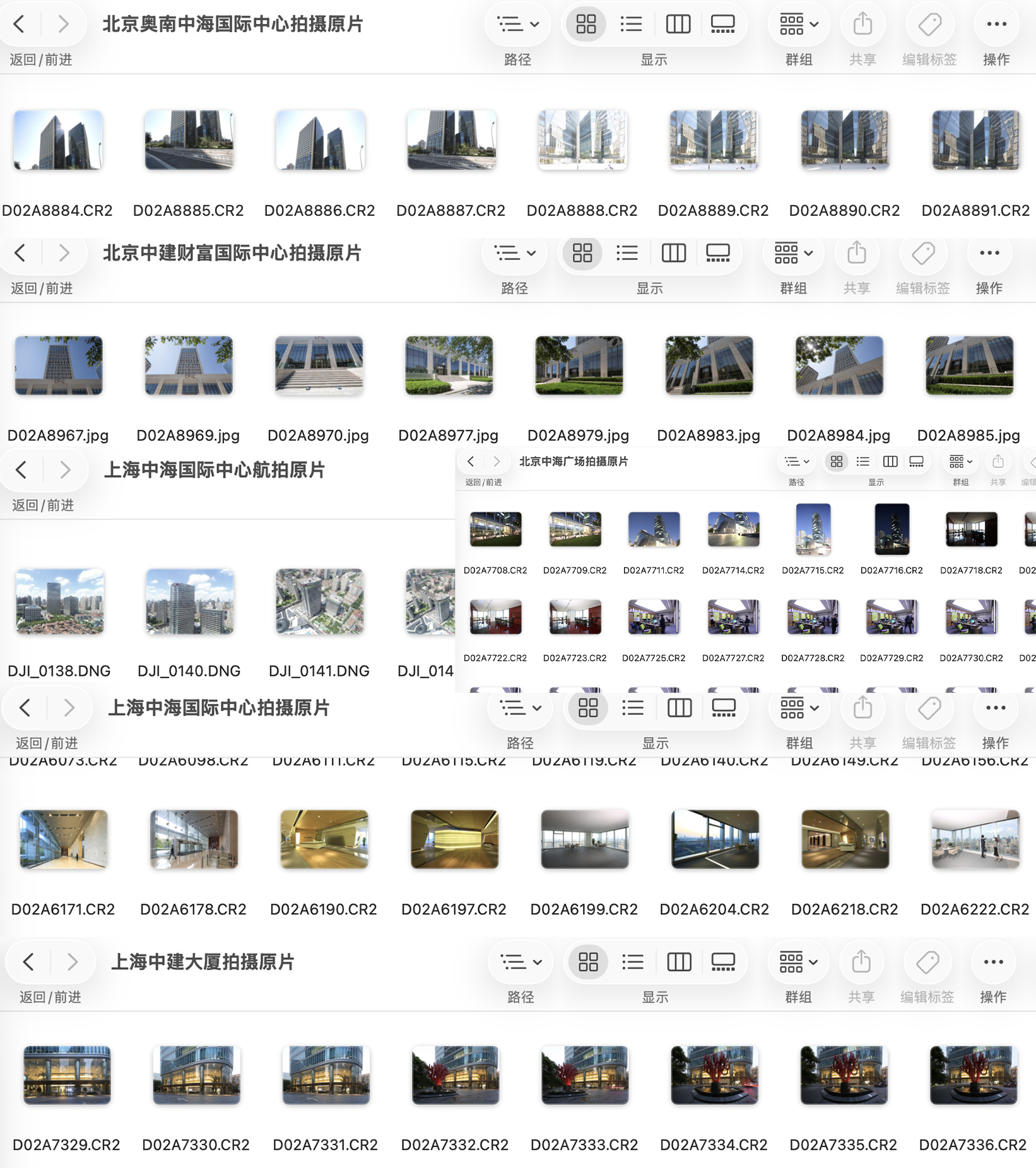Go back in 北京奥南中海国际中心拍摄原片 window

pyautogui.click(x=20, y=25)
